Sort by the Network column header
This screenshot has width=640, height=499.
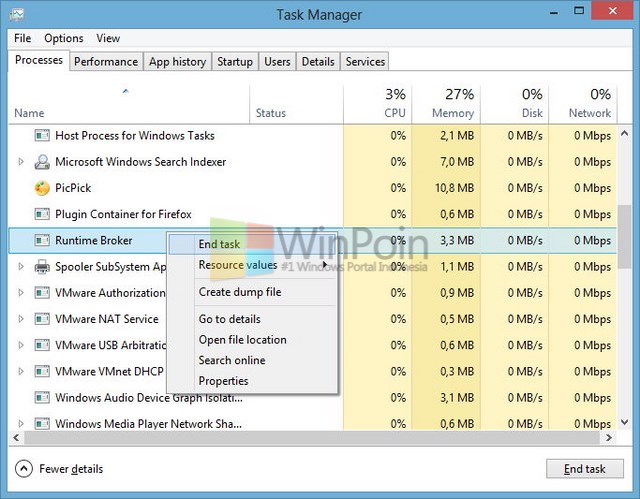[x=583, y=104]
